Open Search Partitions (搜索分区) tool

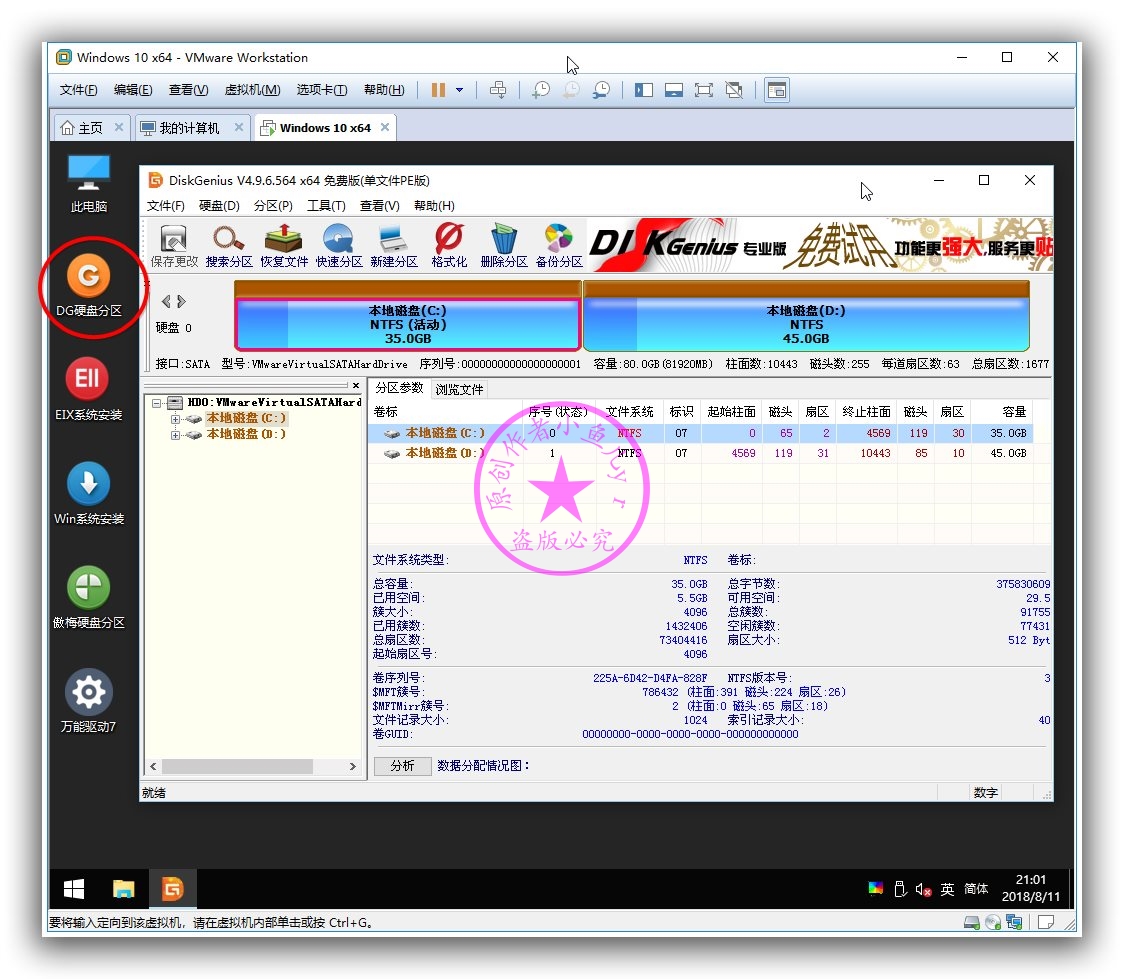coord(229,245)
